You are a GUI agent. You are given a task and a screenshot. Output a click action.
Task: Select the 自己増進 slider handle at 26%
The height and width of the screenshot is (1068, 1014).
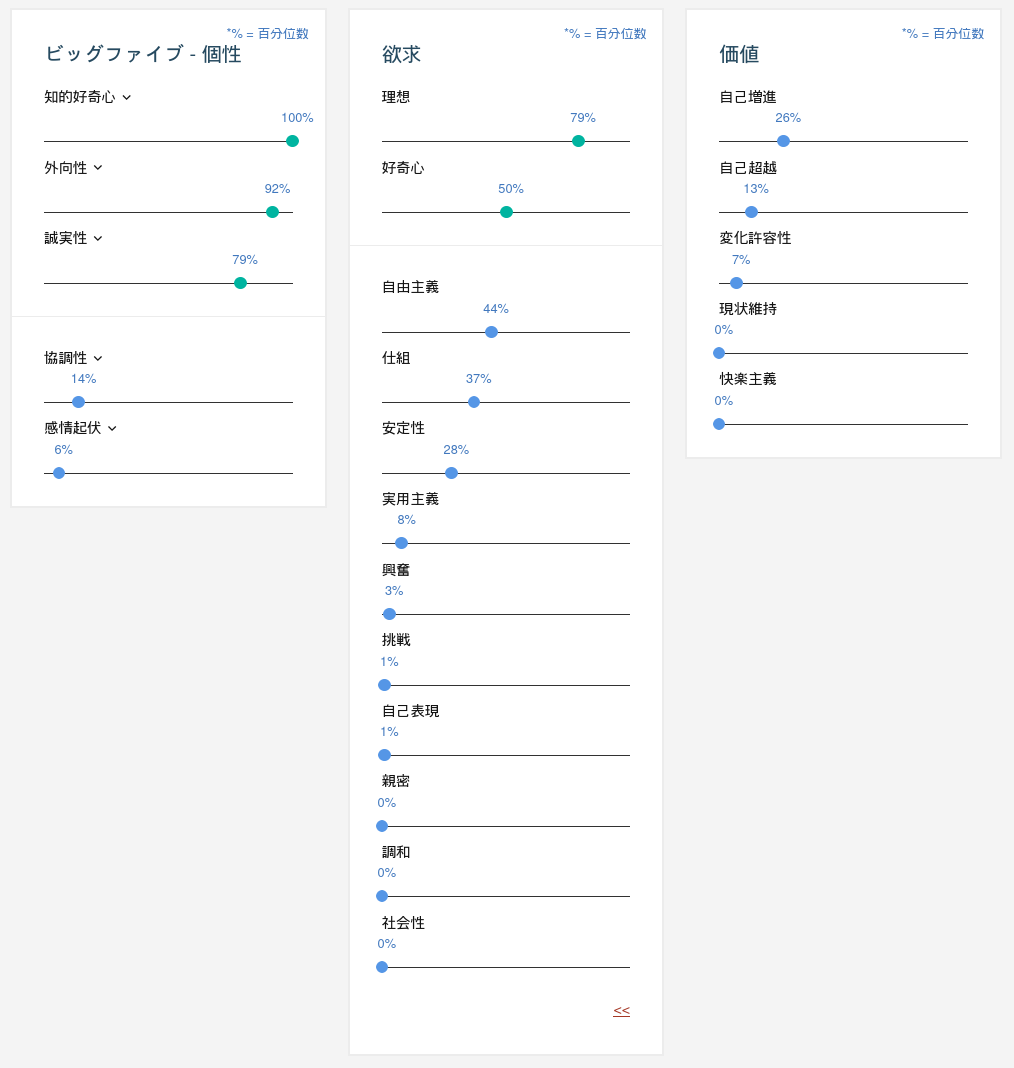click(783, 141)
